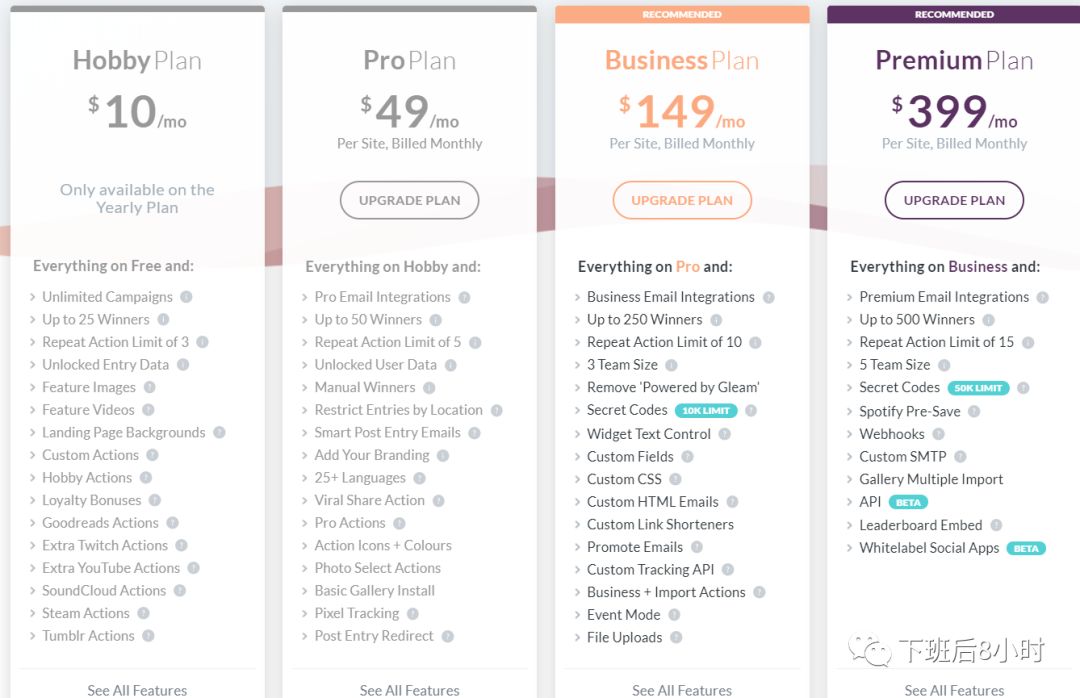The height and width of the screenshot is (698, 1080).
Task: Click BETA badge next to API
Action: coord(908,502)
